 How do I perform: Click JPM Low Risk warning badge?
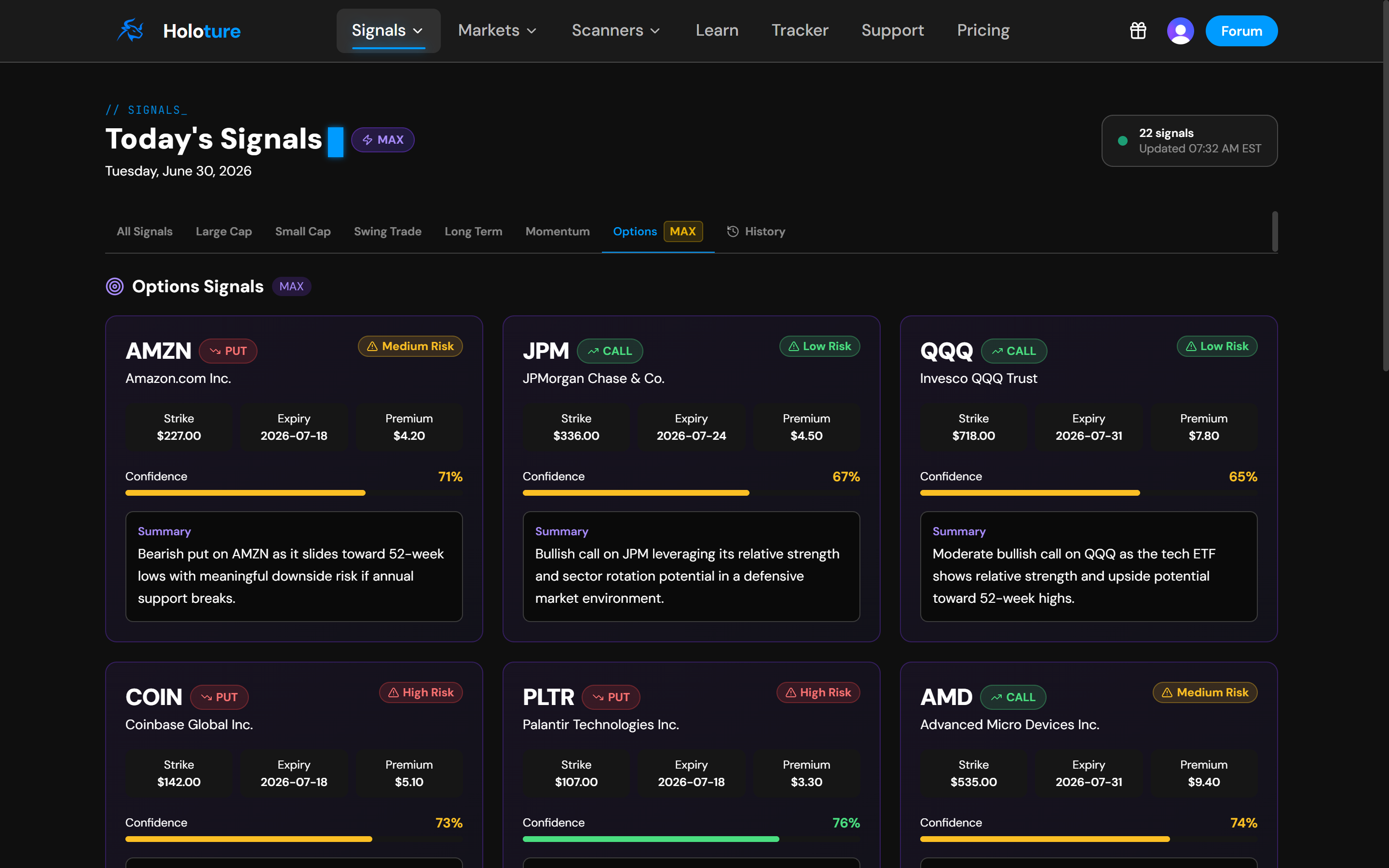point(819,346)
